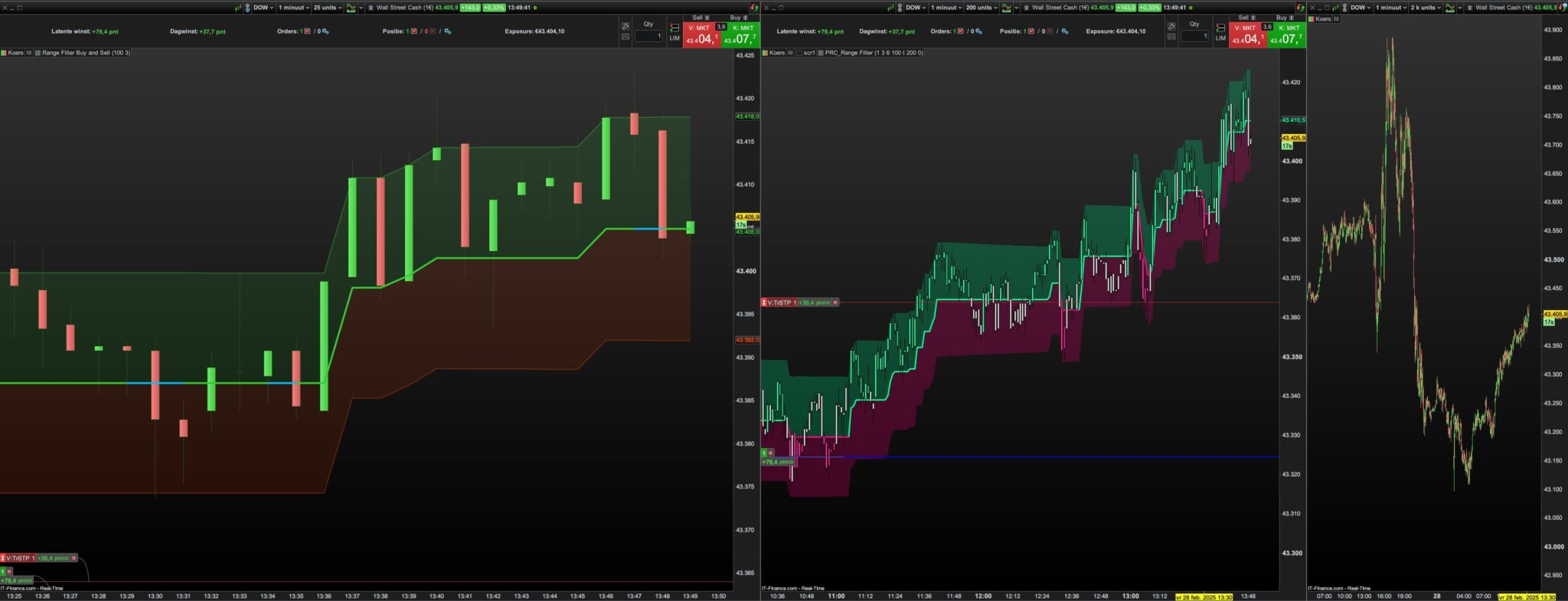Screen dimensions: 1568x601
Task: Open chart style icon in left chart toolbar
Action: point(351,8)
